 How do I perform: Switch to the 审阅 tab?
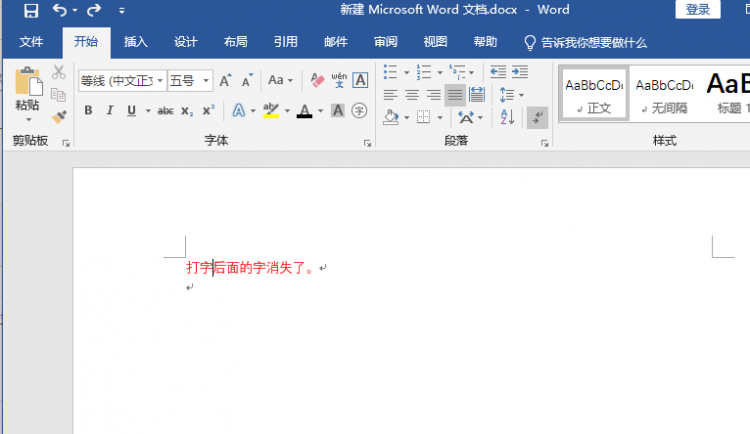click(386, 42)
